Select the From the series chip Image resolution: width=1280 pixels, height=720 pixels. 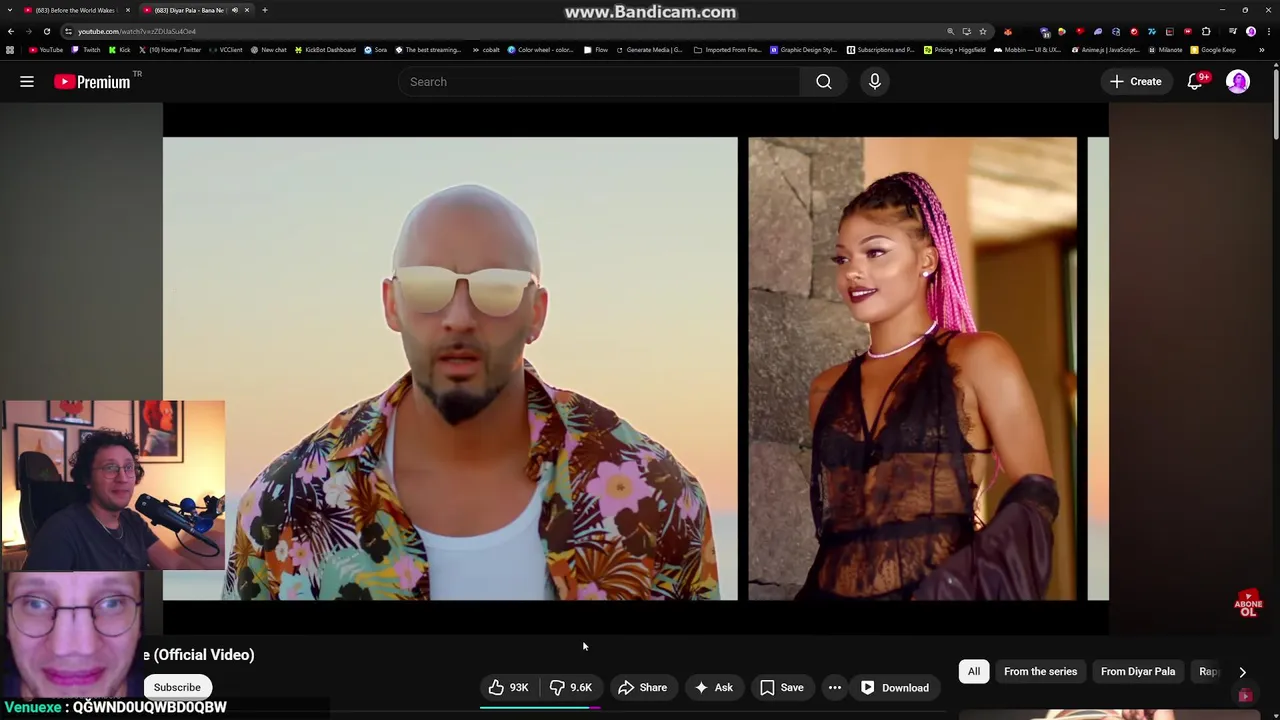[1040, 672]
